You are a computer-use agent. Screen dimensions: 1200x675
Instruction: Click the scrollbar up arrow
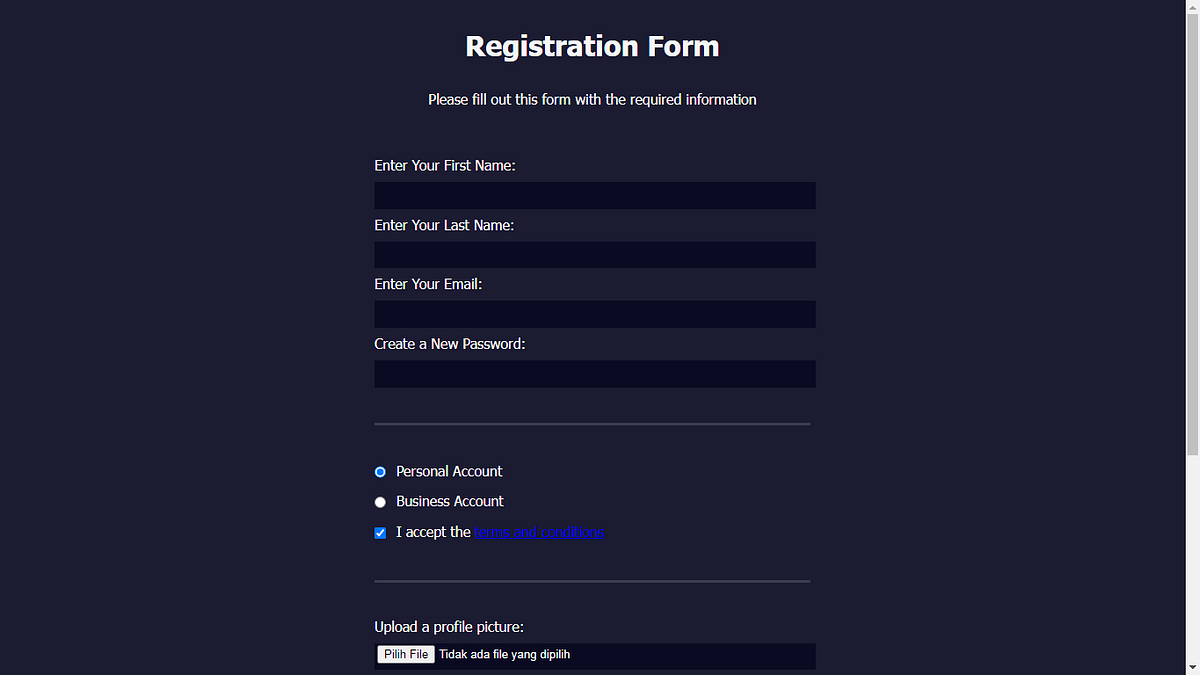pos(1193,7)
